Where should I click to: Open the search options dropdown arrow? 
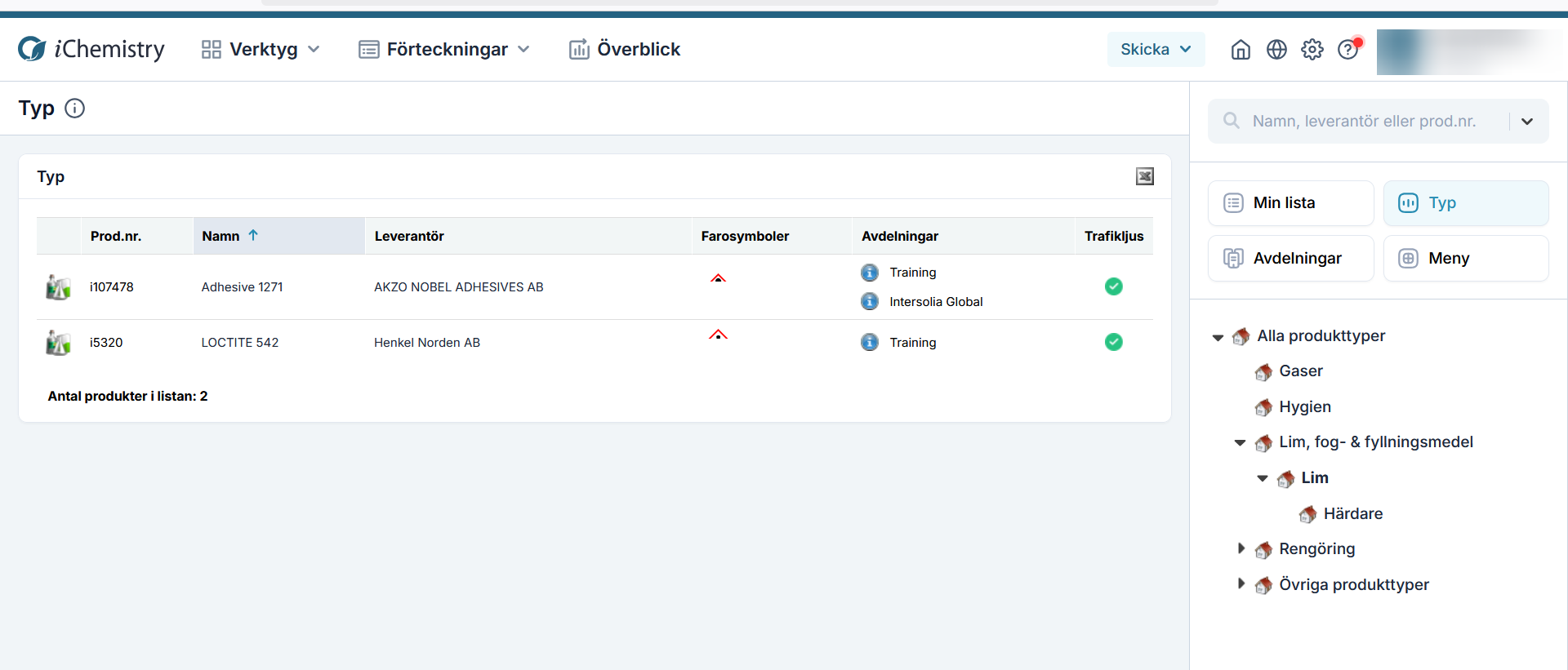pyautogui.click(x=1527, y=121)
